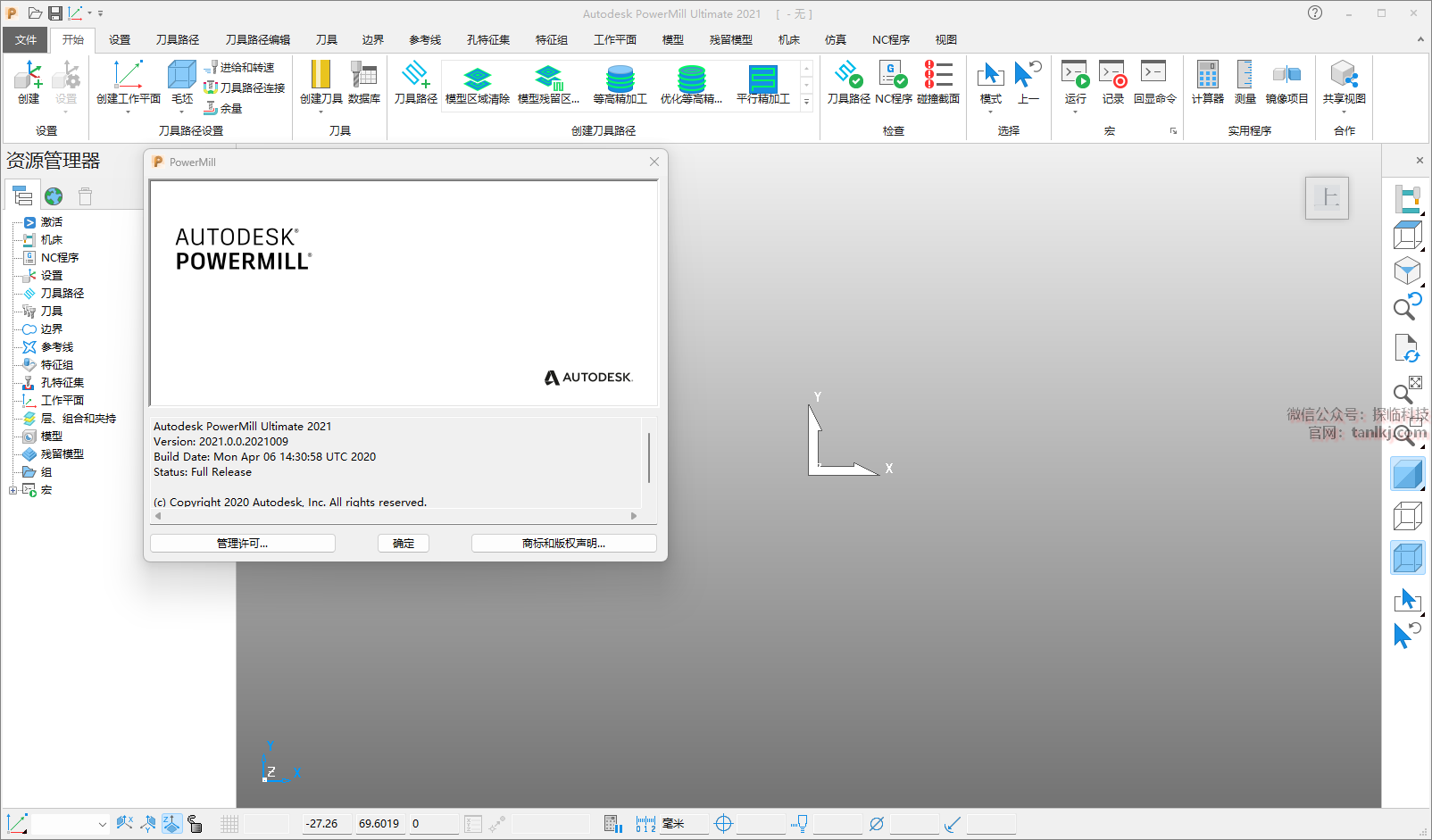This screenshot has width=1432, height=840.
Task: Click the About dialog vertical scrollbar
Action: [649, 458]
